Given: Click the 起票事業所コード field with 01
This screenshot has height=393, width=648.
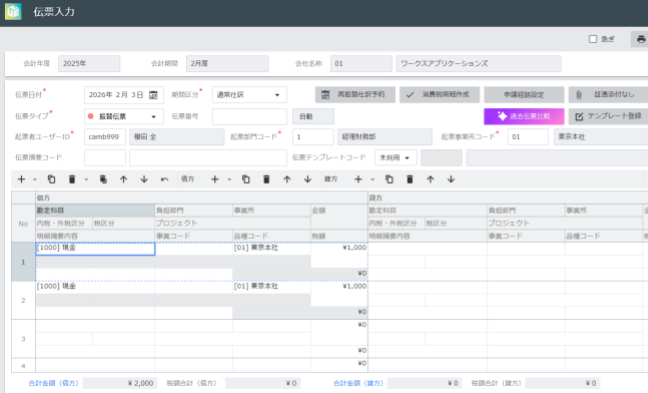Looking at the screenshot, I should coord(528,137).
